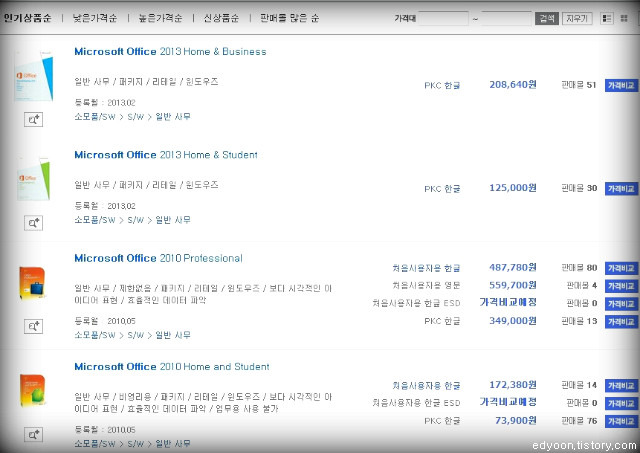
Task: Open Microsoft Office 2010 Professional title link
Action: (158, 258)
